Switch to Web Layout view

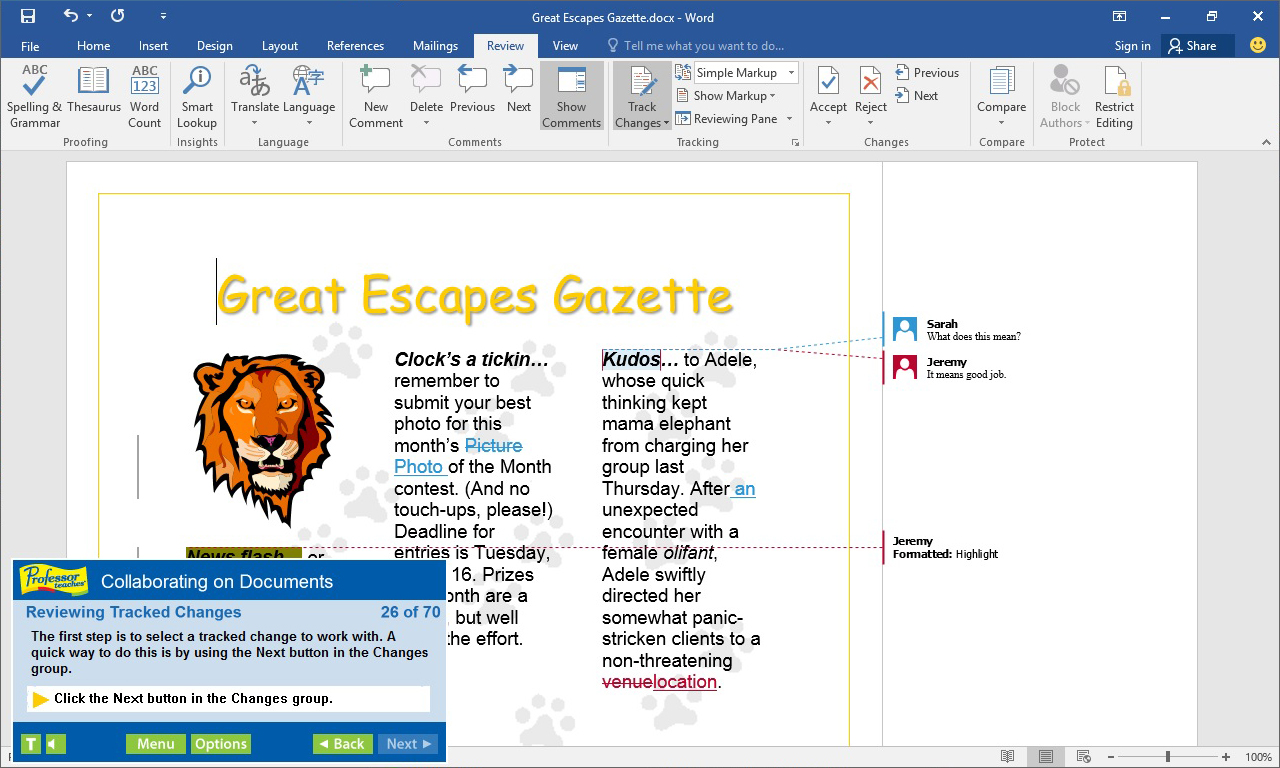click(x=1081, y=756)
